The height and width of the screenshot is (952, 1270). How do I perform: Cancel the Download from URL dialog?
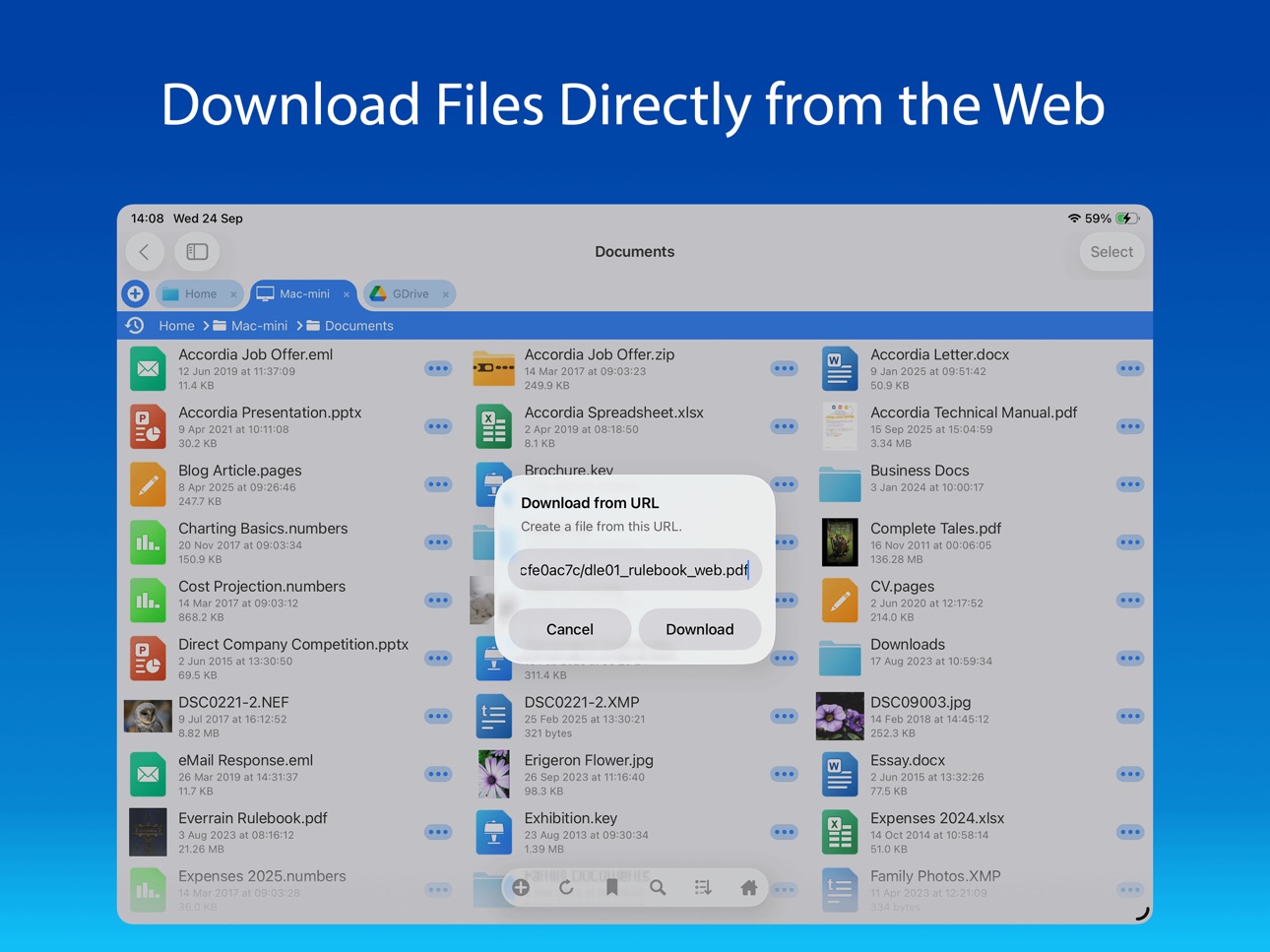569,629
